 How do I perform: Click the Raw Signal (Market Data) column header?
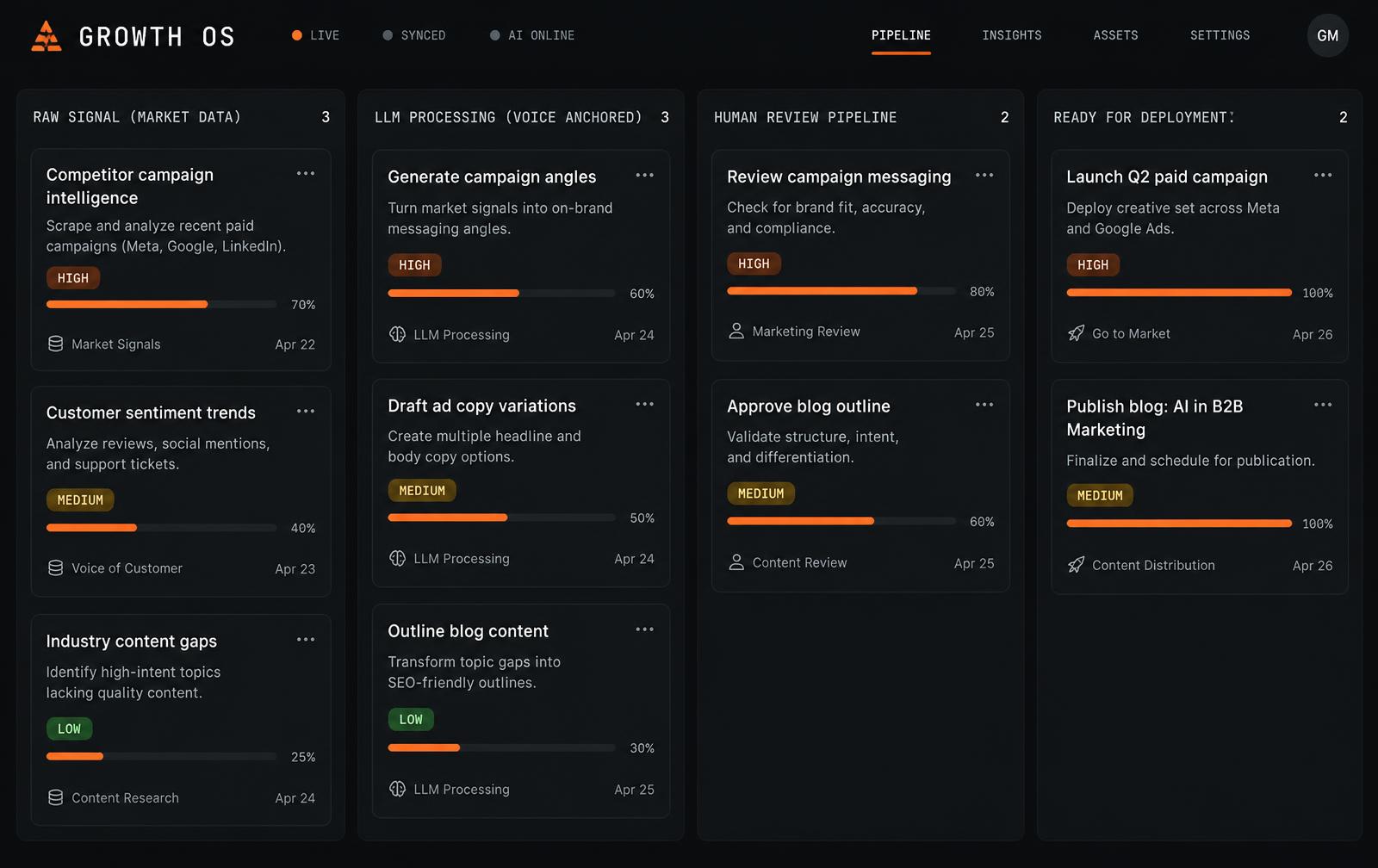coord(137,117)
